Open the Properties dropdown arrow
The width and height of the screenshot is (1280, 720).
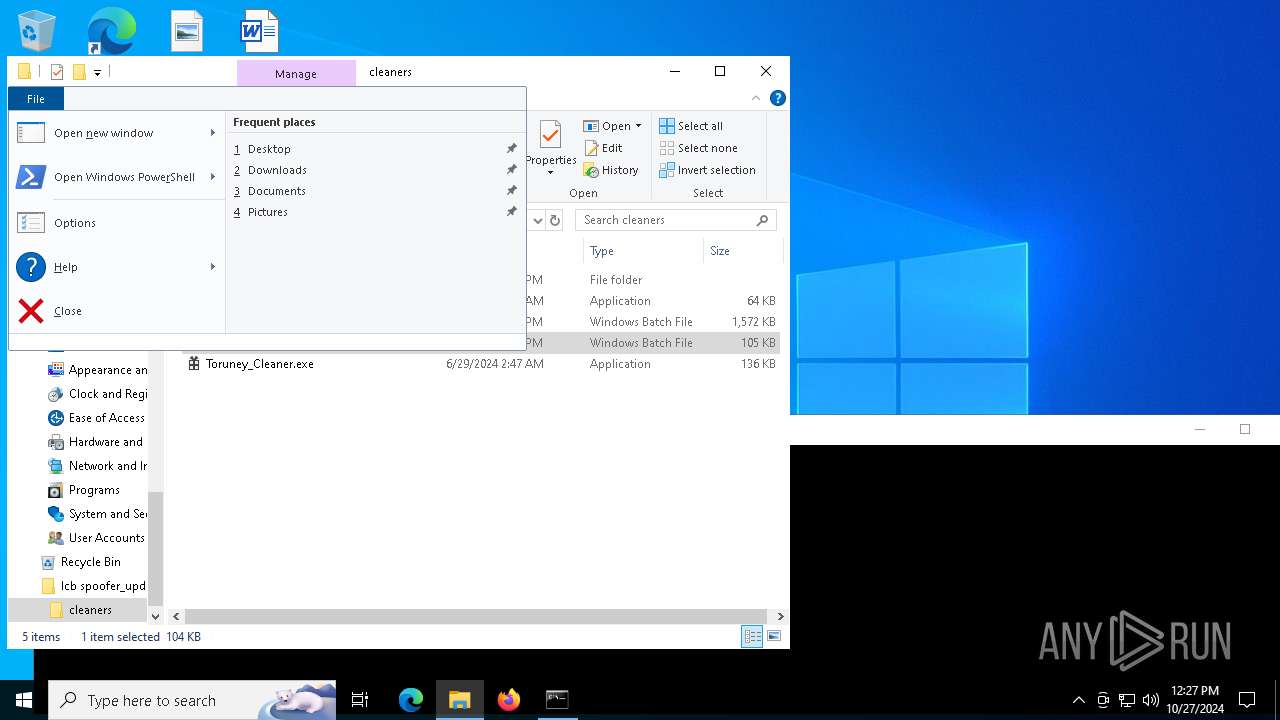(550, 173)
